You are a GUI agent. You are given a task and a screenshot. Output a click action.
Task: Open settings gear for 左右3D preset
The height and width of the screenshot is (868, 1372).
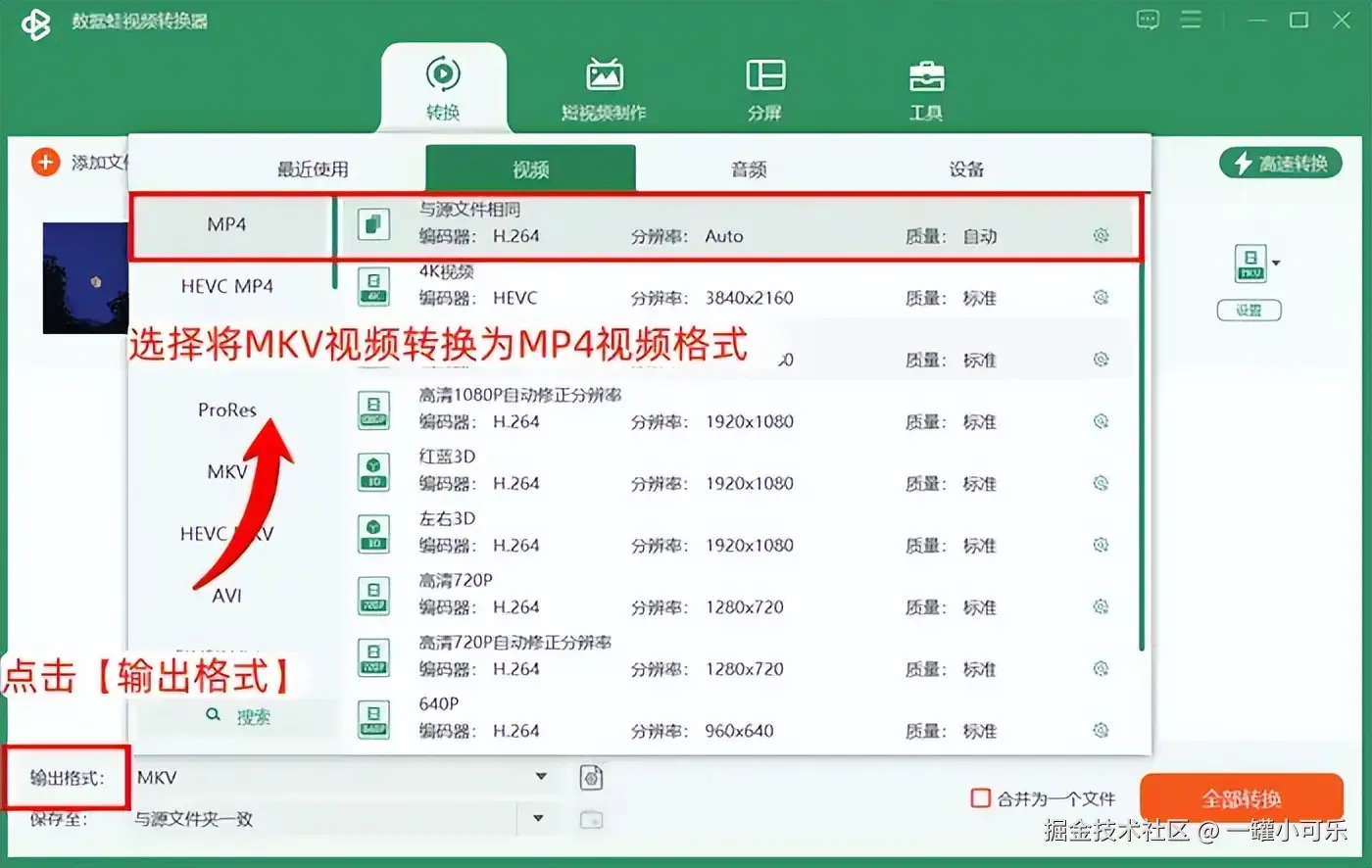pos(1101,545)
